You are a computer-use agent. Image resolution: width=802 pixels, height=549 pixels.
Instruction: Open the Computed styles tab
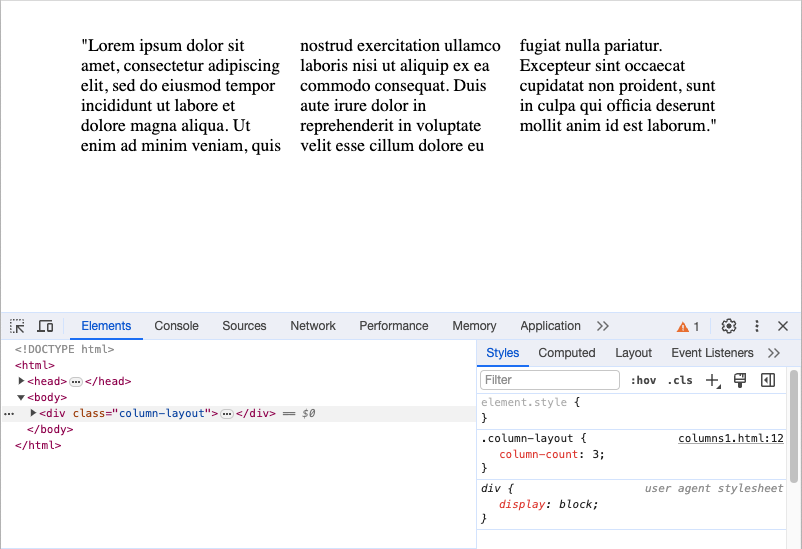tap(566, 353)
